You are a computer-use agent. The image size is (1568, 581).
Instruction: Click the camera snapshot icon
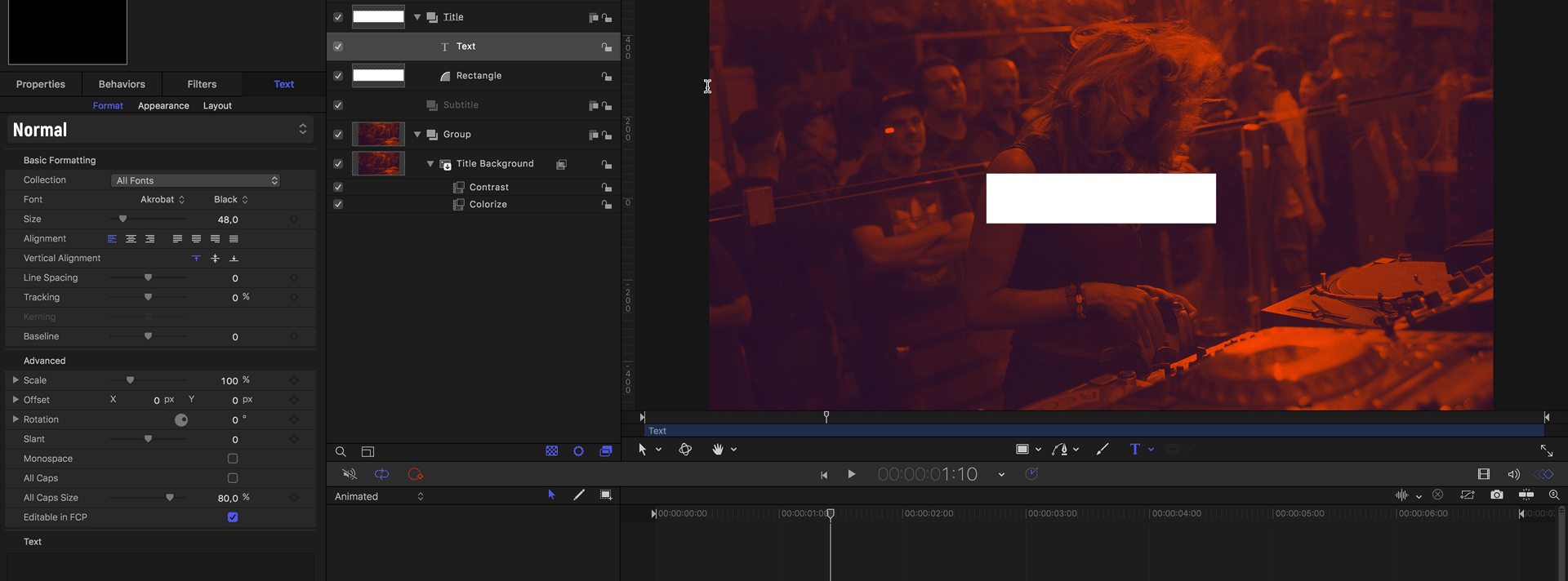[x=1497, y=495]
